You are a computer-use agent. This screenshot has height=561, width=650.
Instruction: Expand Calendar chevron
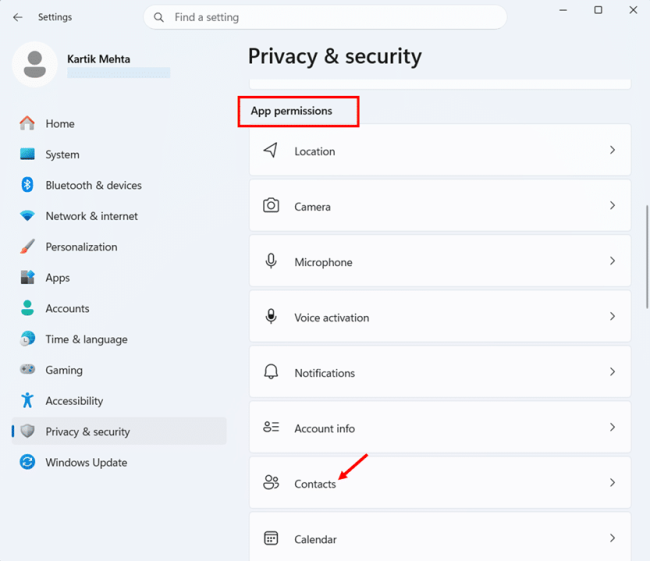(612, 538)
